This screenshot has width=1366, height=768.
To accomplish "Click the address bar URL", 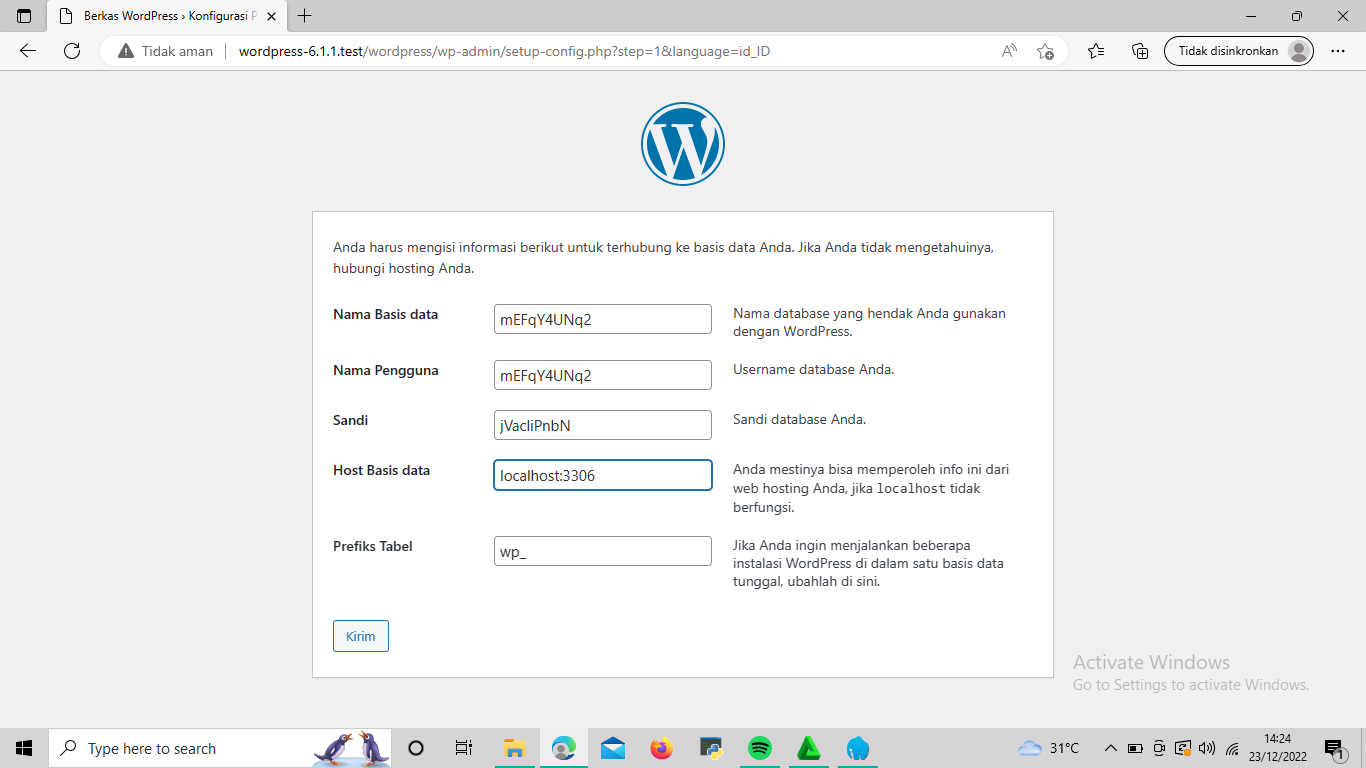I will 504,51.
